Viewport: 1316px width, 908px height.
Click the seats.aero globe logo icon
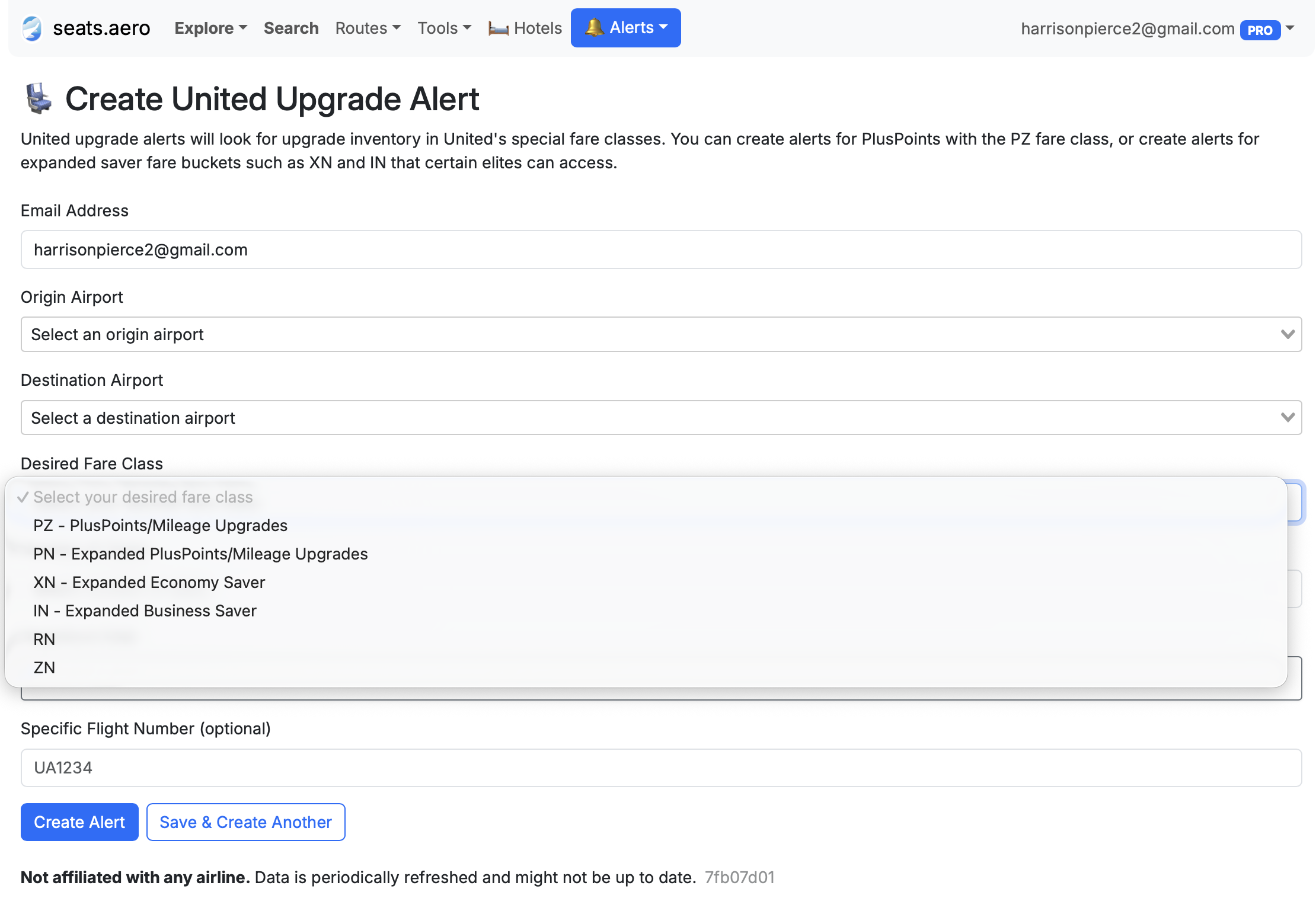[x=32, y=28]
